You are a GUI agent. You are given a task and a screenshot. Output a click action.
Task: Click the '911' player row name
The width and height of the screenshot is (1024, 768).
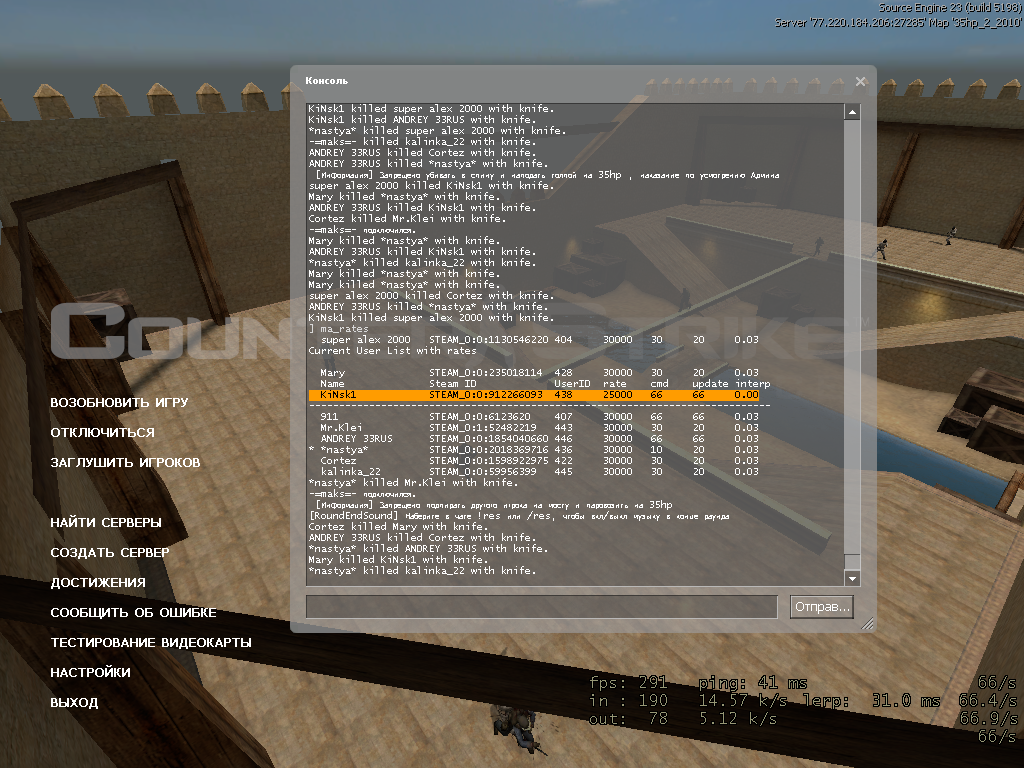(329, 417)
